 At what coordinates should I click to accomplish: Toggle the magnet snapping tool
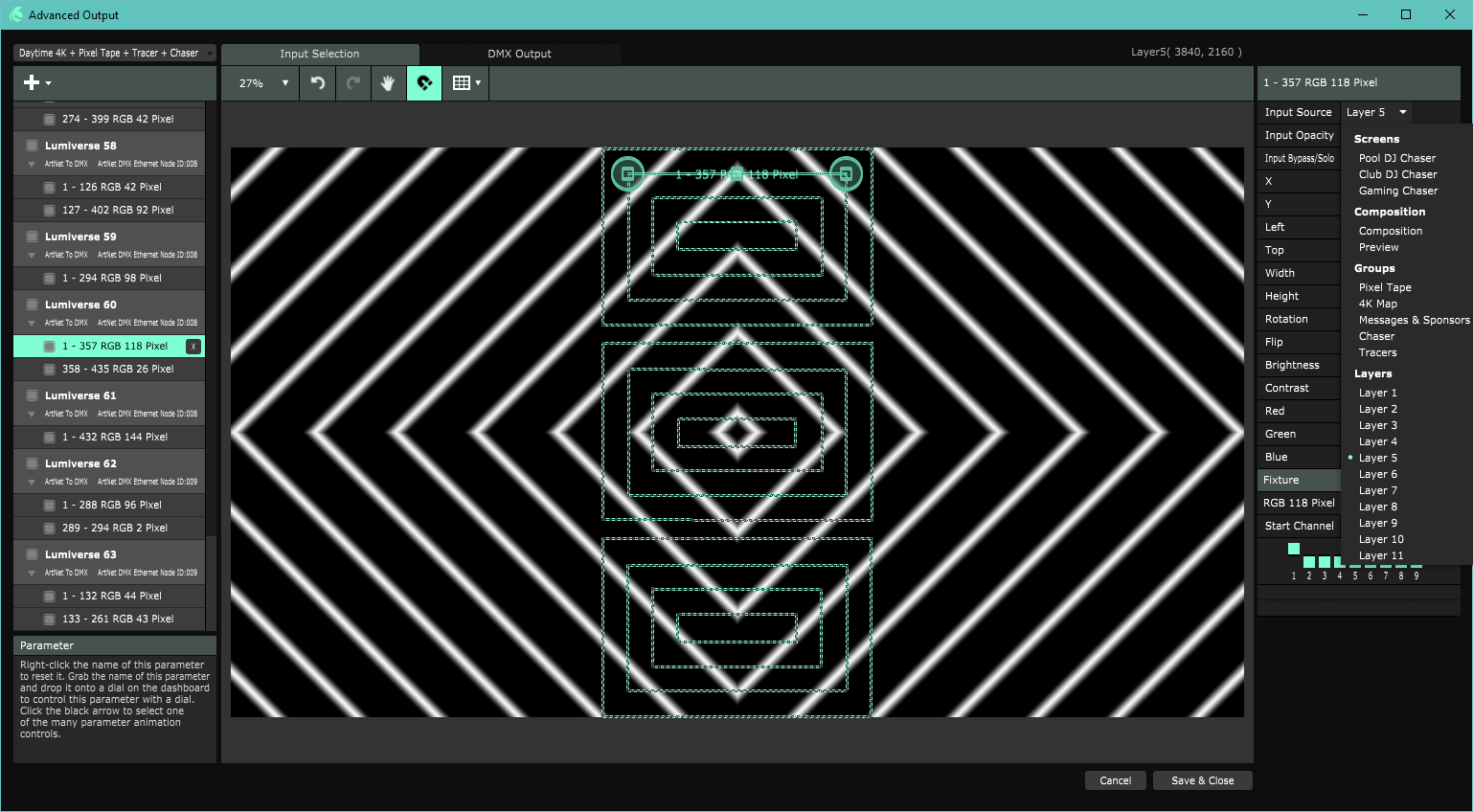pos(424,83)
